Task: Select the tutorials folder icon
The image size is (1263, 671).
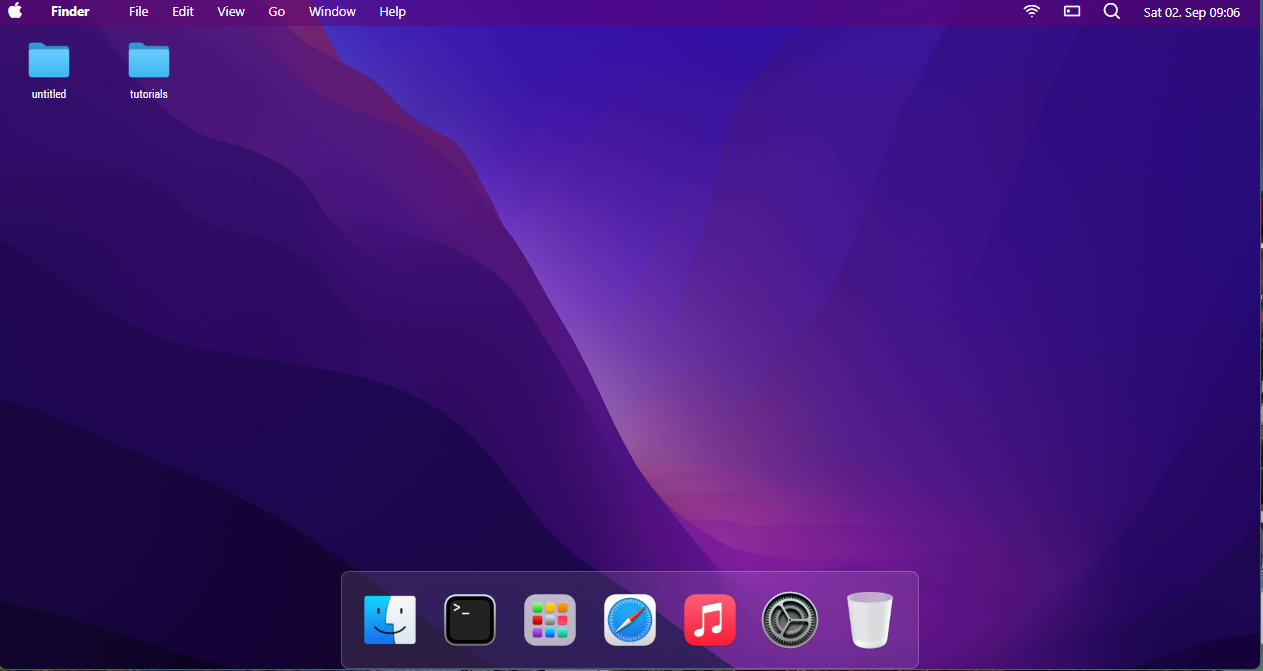Action: (x=149, y=60)
